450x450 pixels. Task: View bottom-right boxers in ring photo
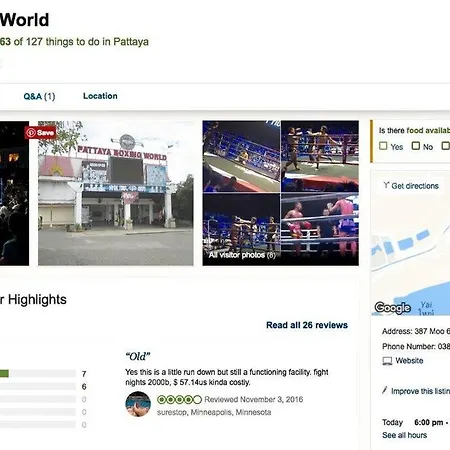(x=320, y=230)
